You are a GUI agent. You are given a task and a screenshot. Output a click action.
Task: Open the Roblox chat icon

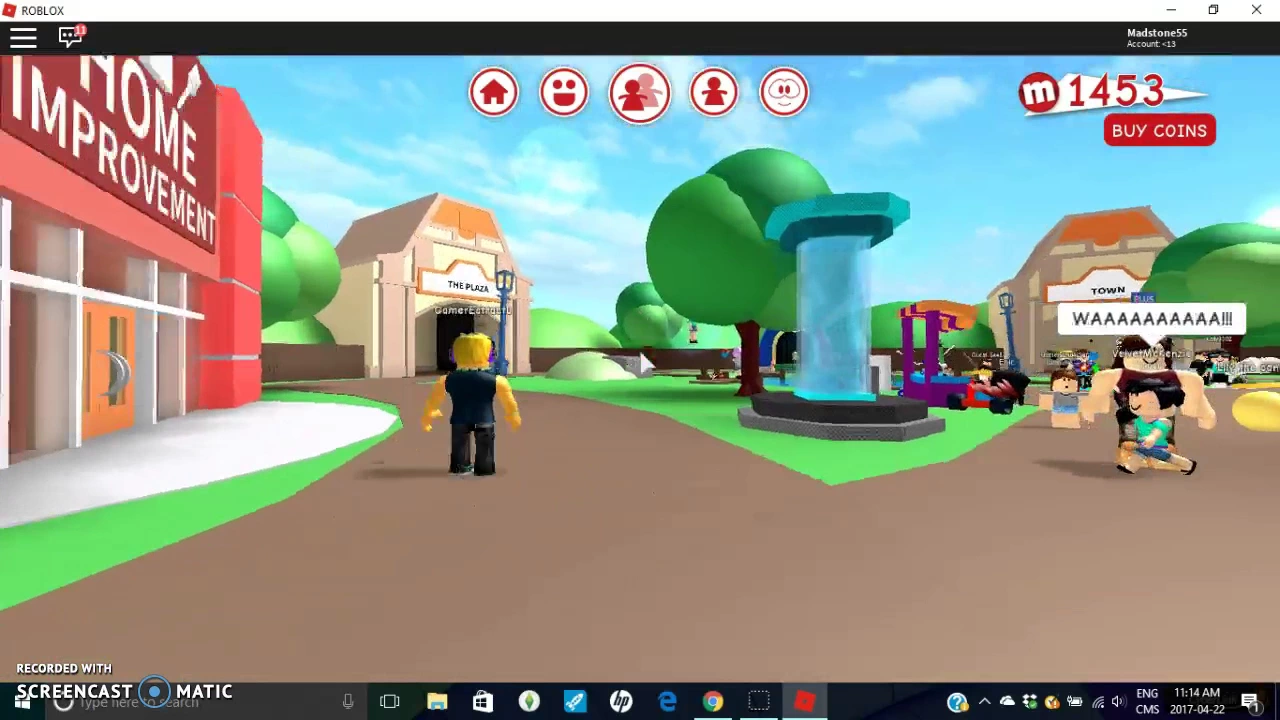click(x=71, y=37)
